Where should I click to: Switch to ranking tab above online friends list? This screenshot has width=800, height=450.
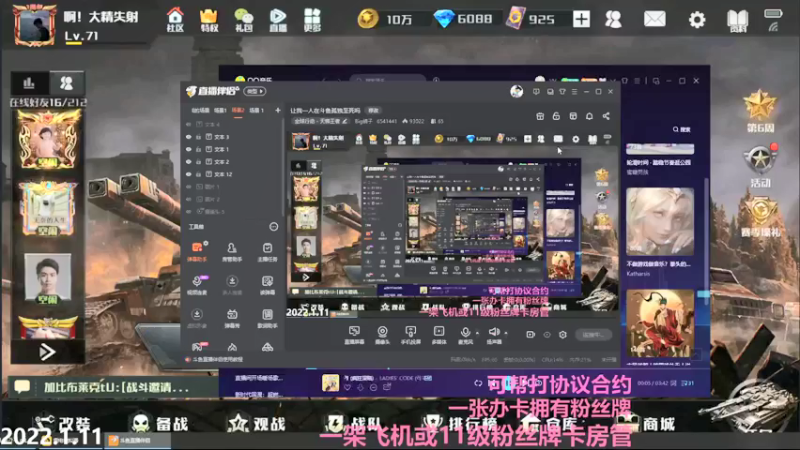point(29,83)
